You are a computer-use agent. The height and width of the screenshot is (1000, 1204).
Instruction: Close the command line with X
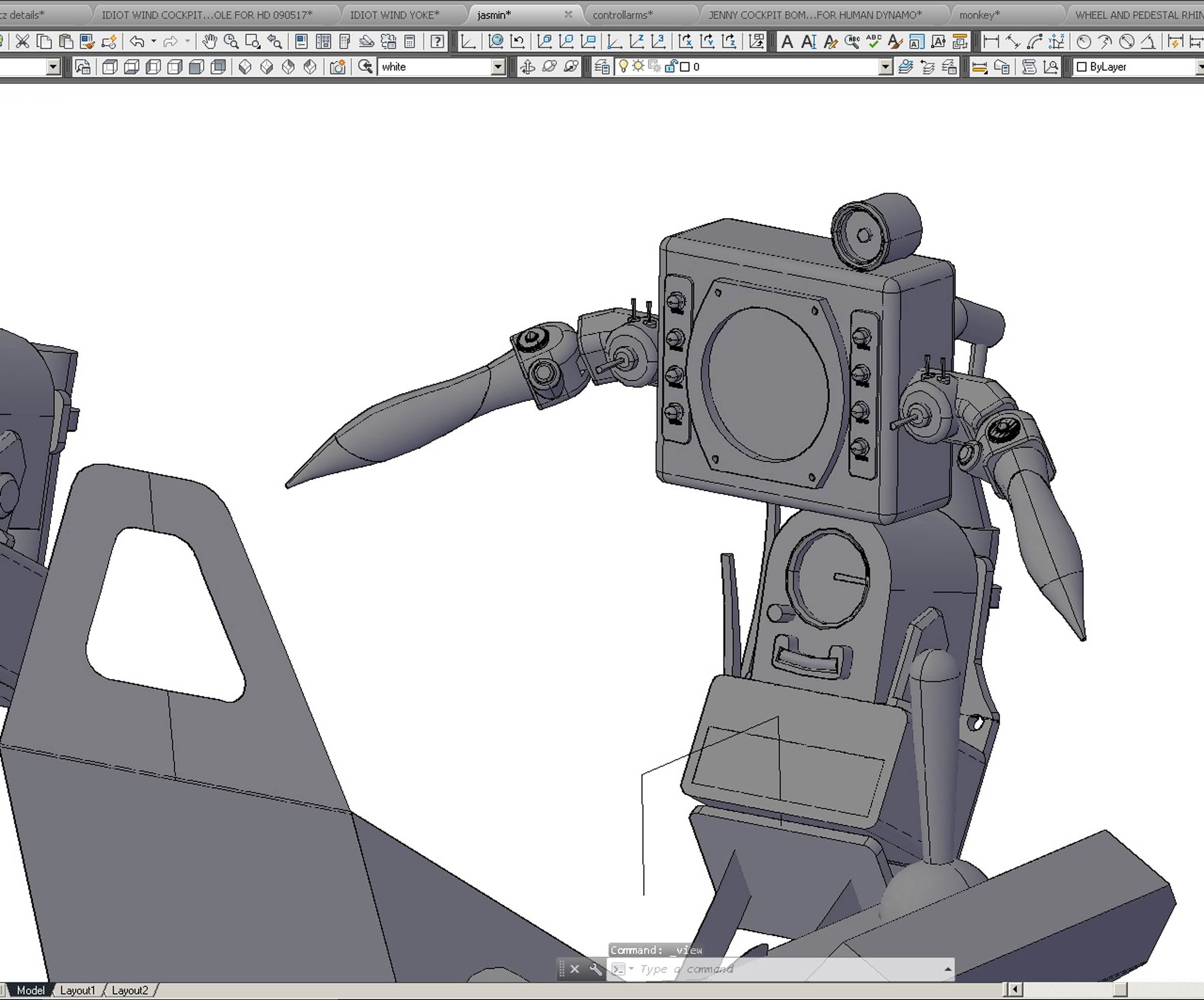[x=574, y=969]
